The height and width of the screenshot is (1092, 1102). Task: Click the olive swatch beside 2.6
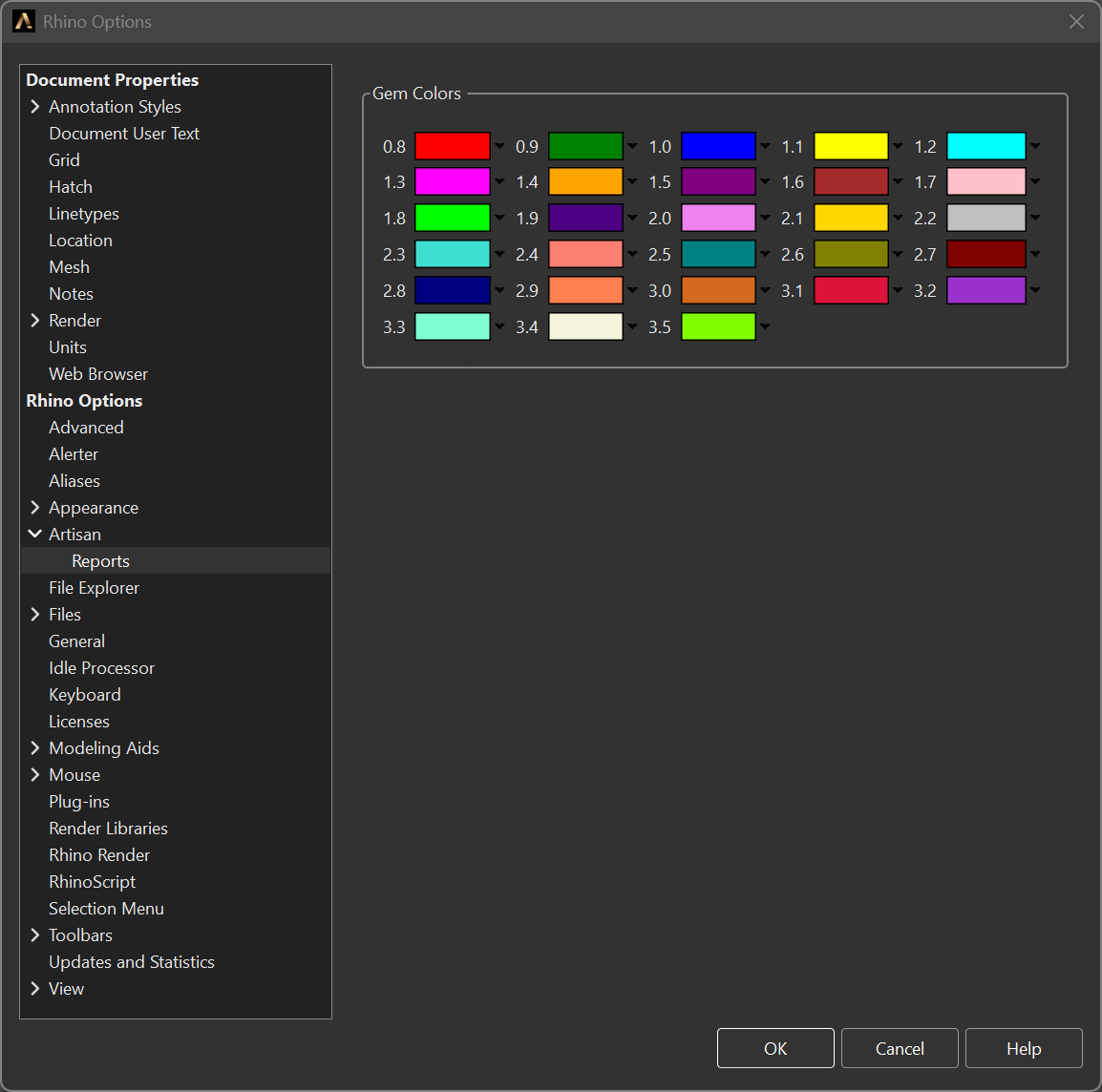(x=851, y=254)
